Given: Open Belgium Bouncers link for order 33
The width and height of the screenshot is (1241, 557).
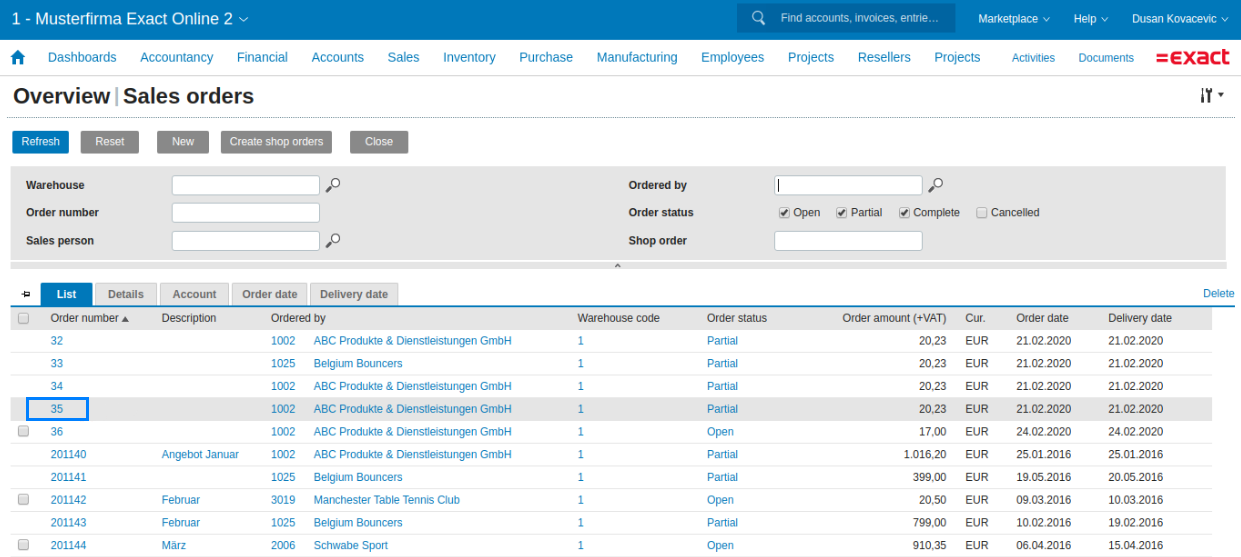Looking at the screenshot, I should pyautogui.click(x=358, y=363).
